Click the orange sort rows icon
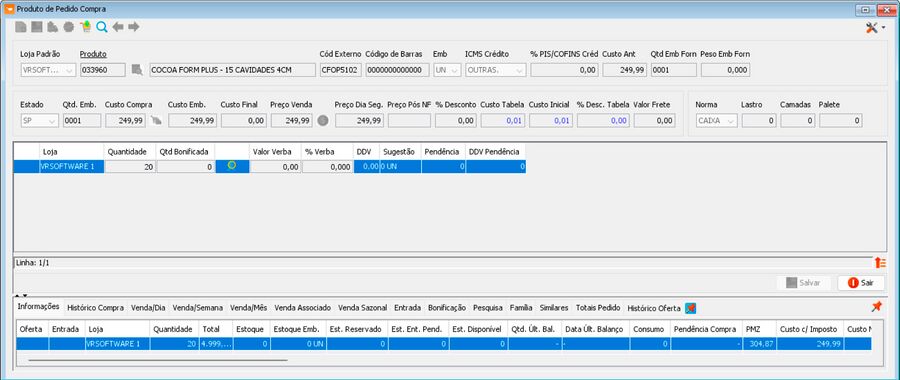Screen dimensions: 900x380 (x=880, y=263)
